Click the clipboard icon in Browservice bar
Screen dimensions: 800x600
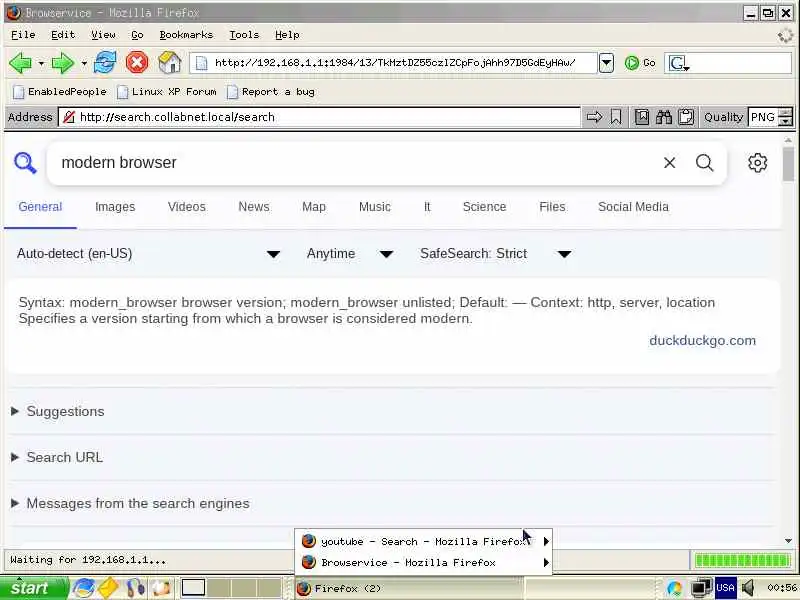tap(686, 117)
